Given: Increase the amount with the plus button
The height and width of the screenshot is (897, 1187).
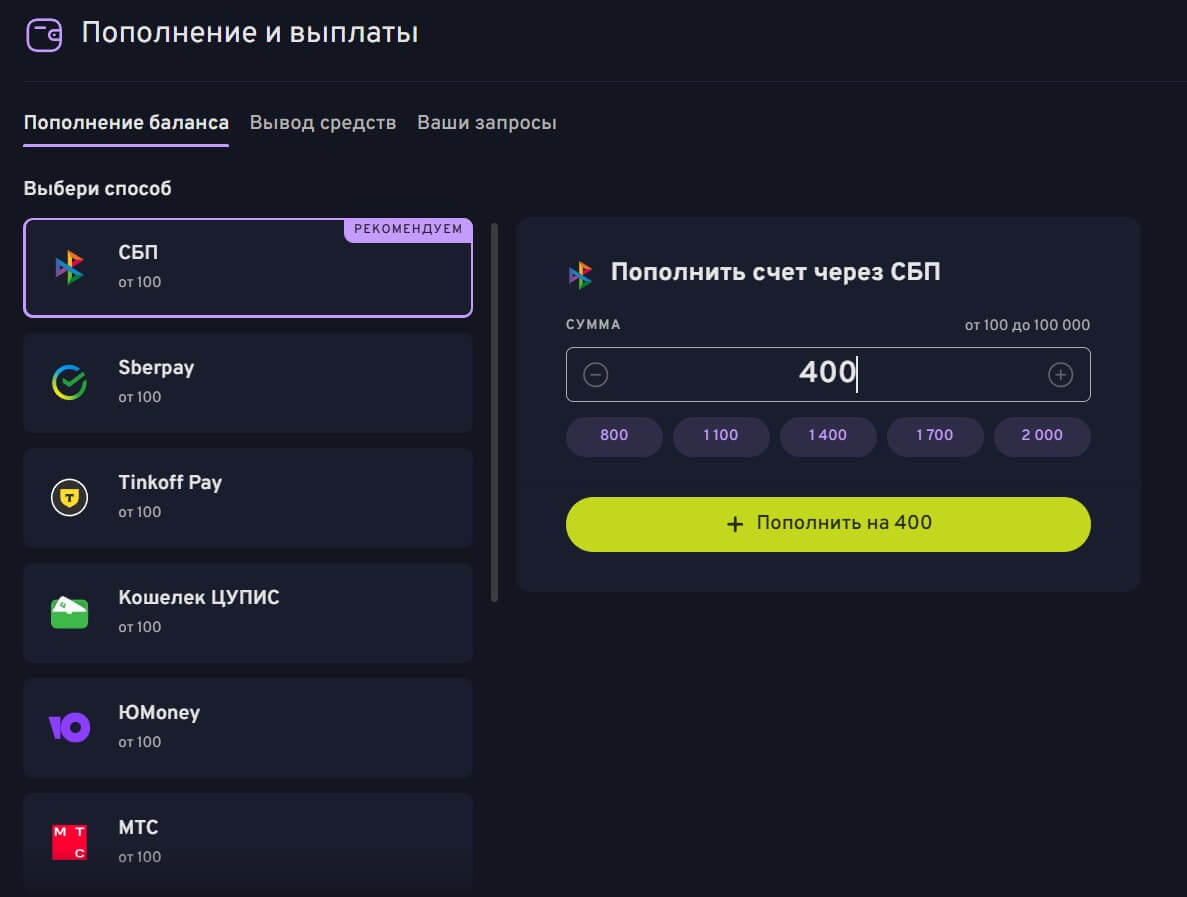Looking at the screenshot, I should tap(1060, 375).
